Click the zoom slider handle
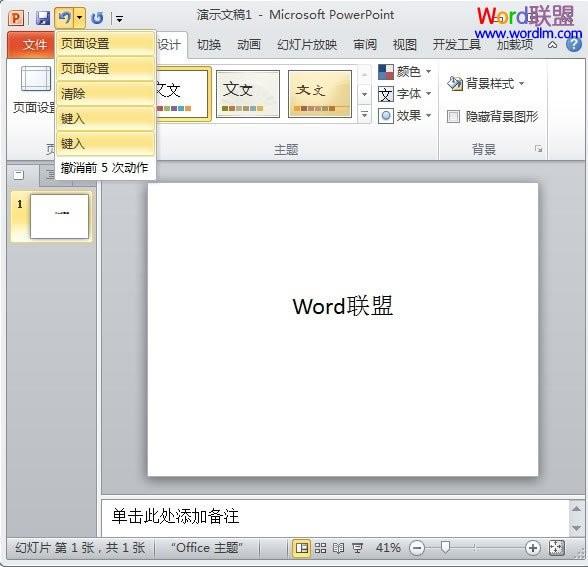 point(445,548)
